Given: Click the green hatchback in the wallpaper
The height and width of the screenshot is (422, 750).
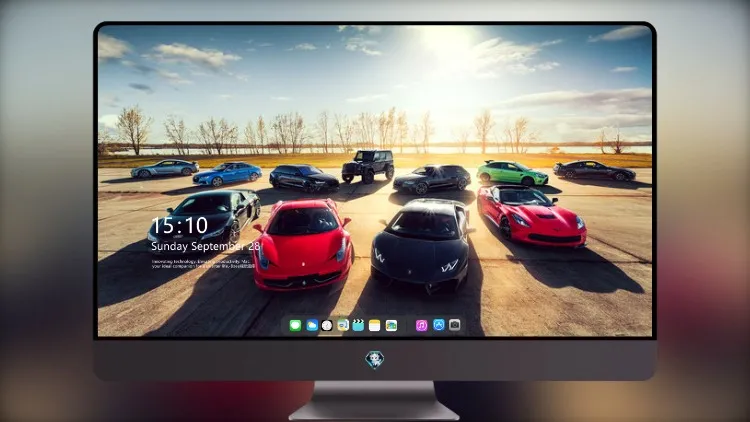Looking at the screenshot, I should (x=512, y=173).
